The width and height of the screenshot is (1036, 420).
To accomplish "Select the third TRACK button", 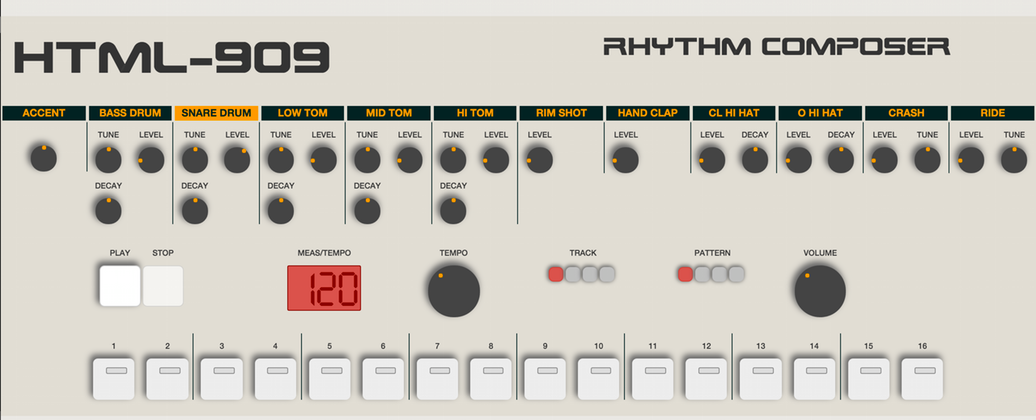I will point(589,273).
